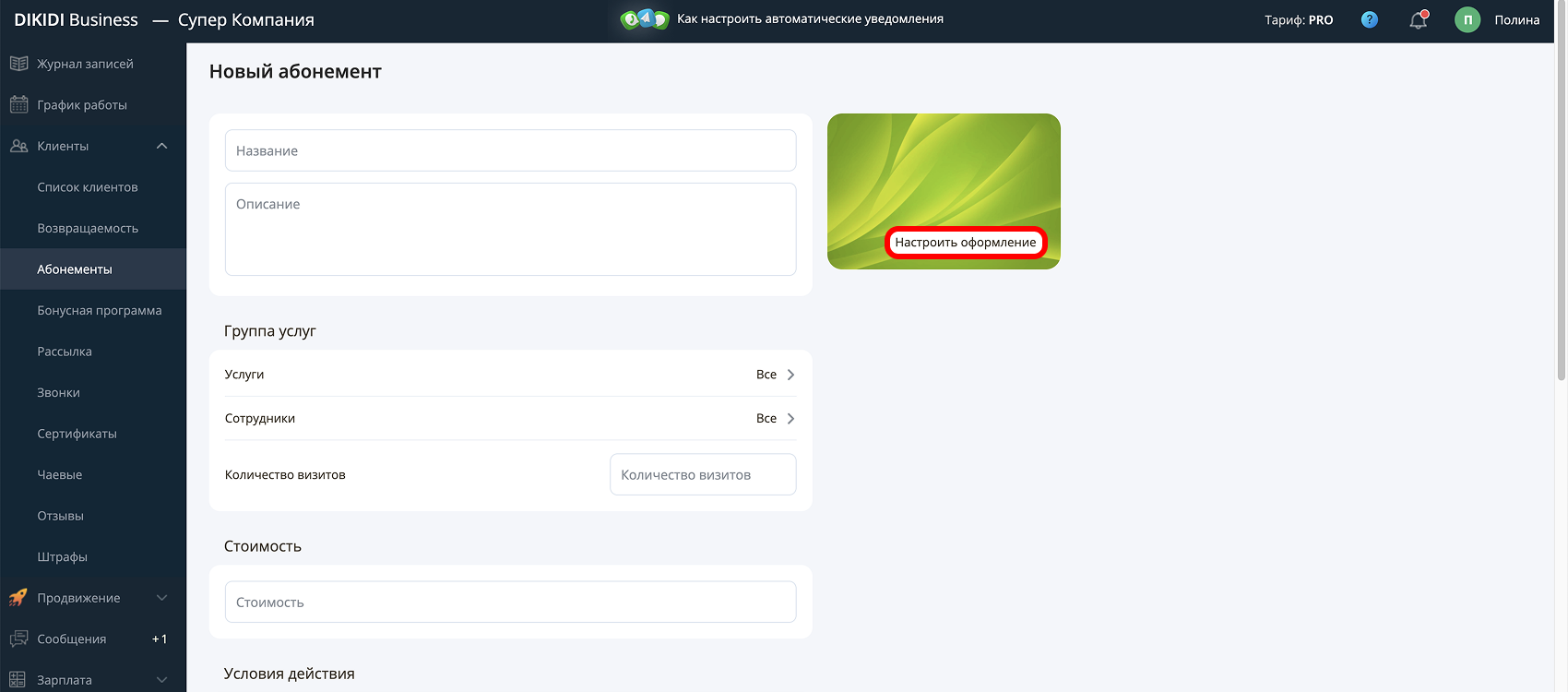Open Звонки section
The width and height of the screenshot is (1568, 692).
[59, 392]
